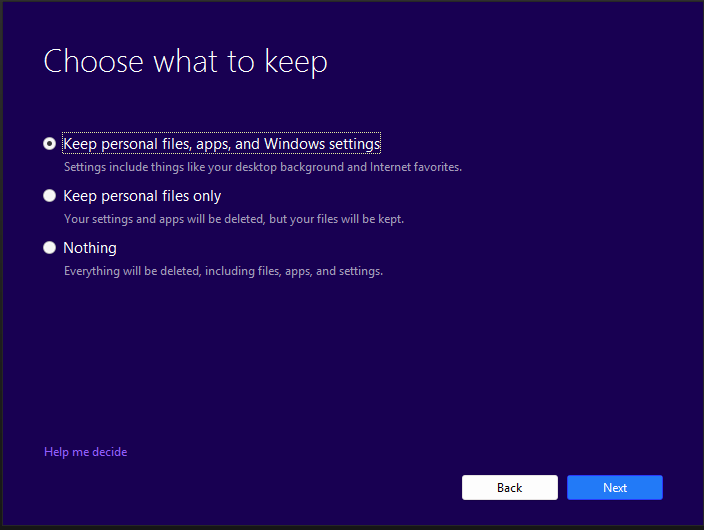
Task: Click the 'Everything will be deleted' description text
Action: [223, 271]
